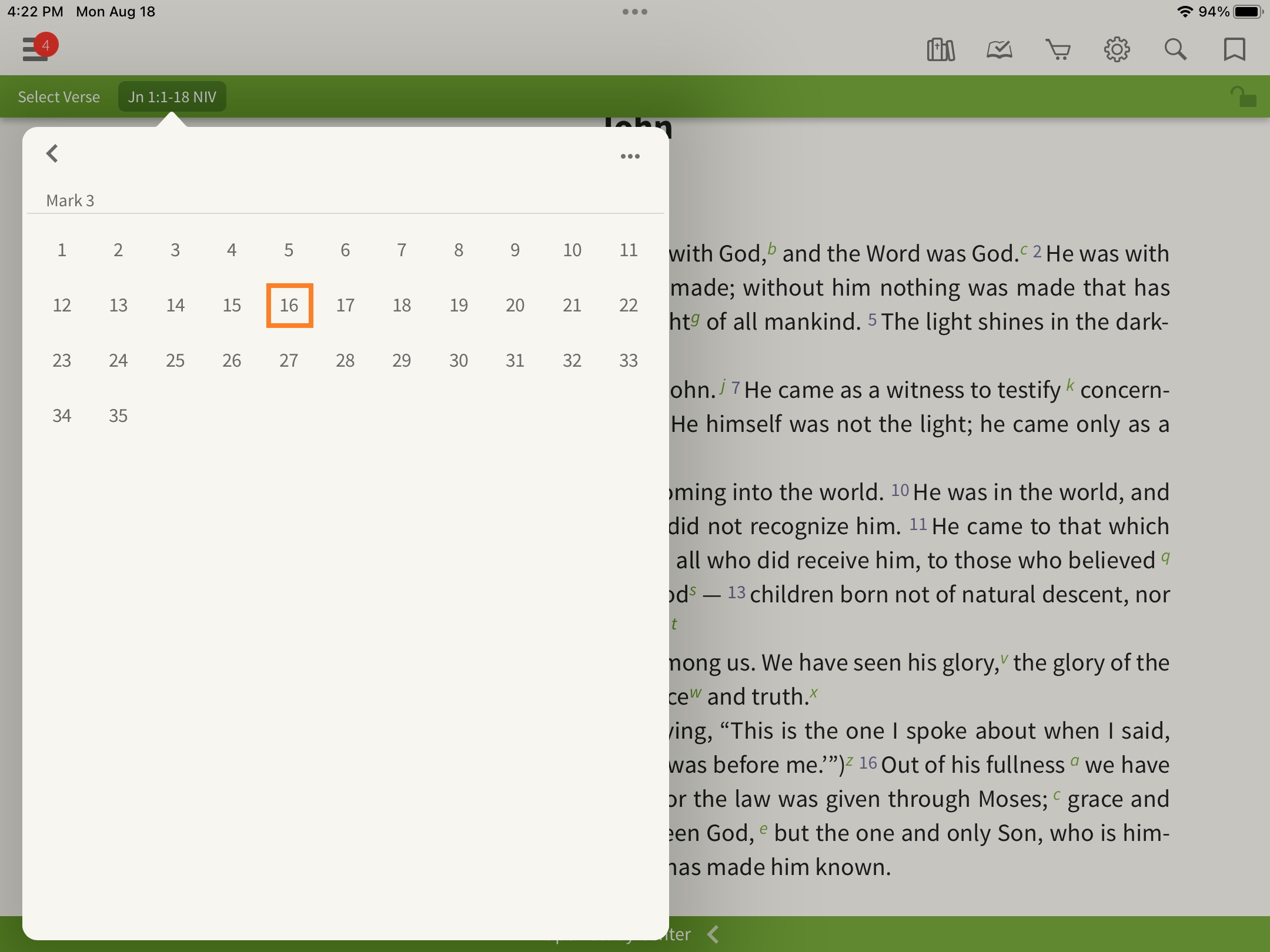1270x952 pixels.
Task: Pick verse 16 in the verse grid
Action: 289,306
